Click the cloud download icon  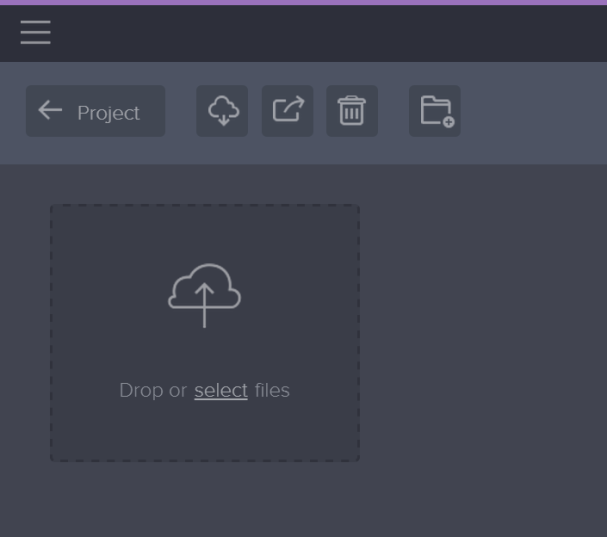222,111
